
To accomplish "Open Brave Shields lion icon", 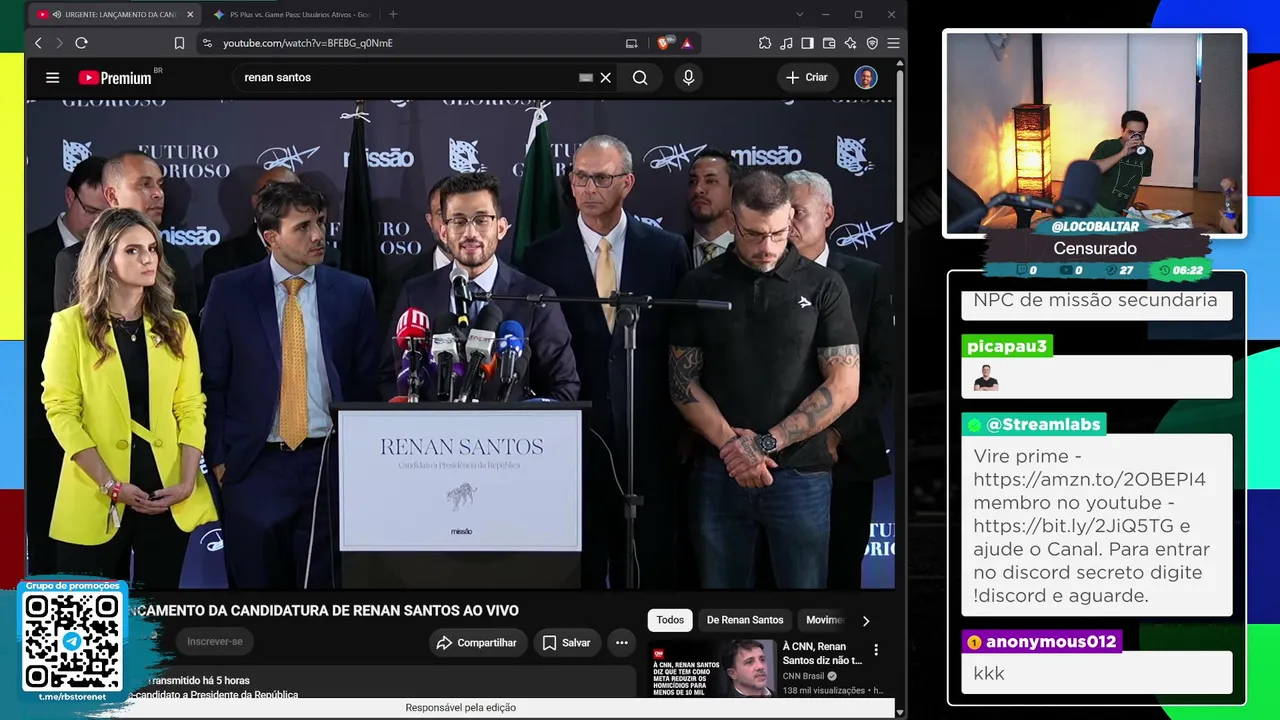I will [x=663, y=43].
